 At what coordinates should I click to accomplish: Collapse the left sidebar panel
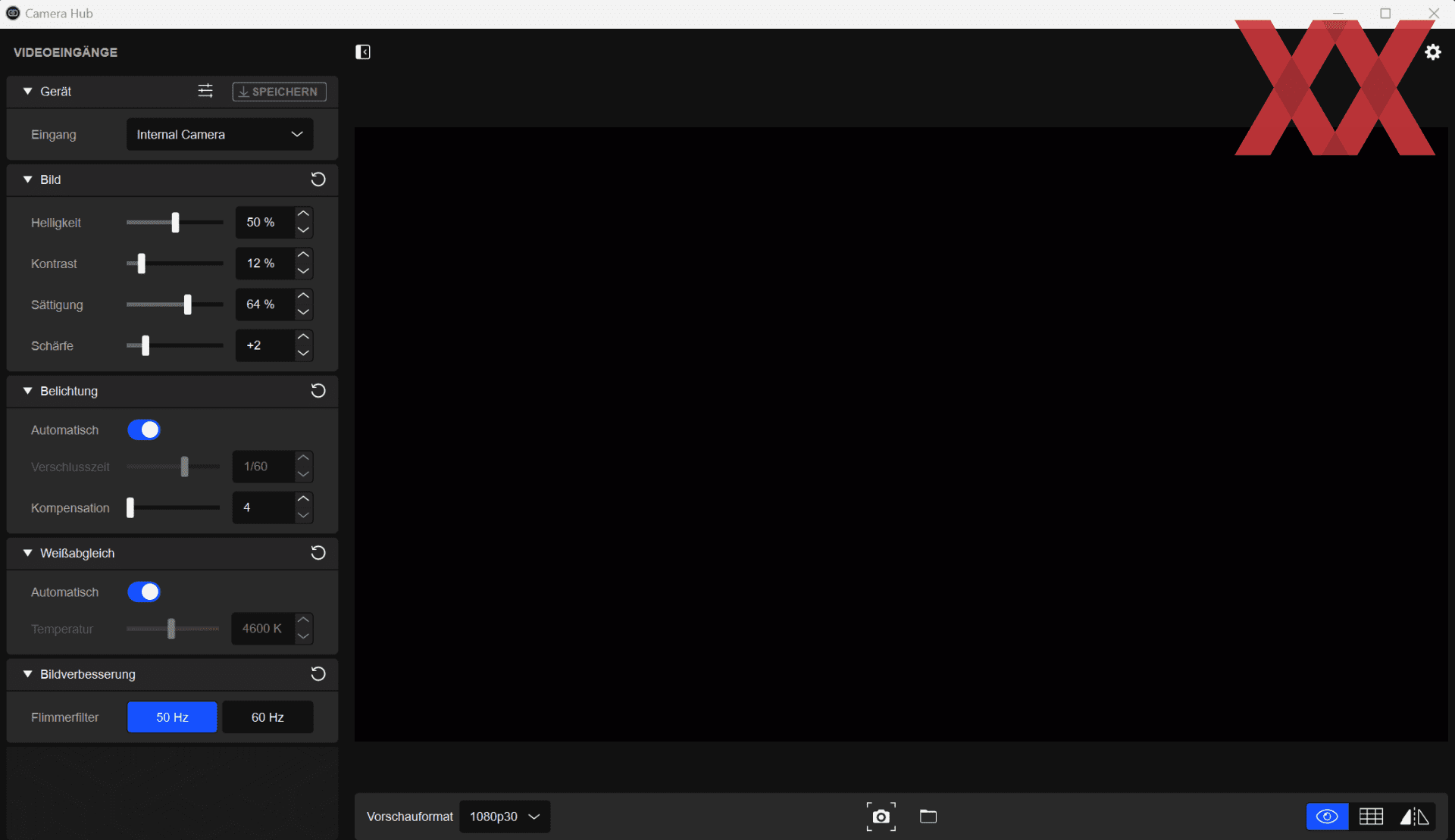tap(363, 52)
